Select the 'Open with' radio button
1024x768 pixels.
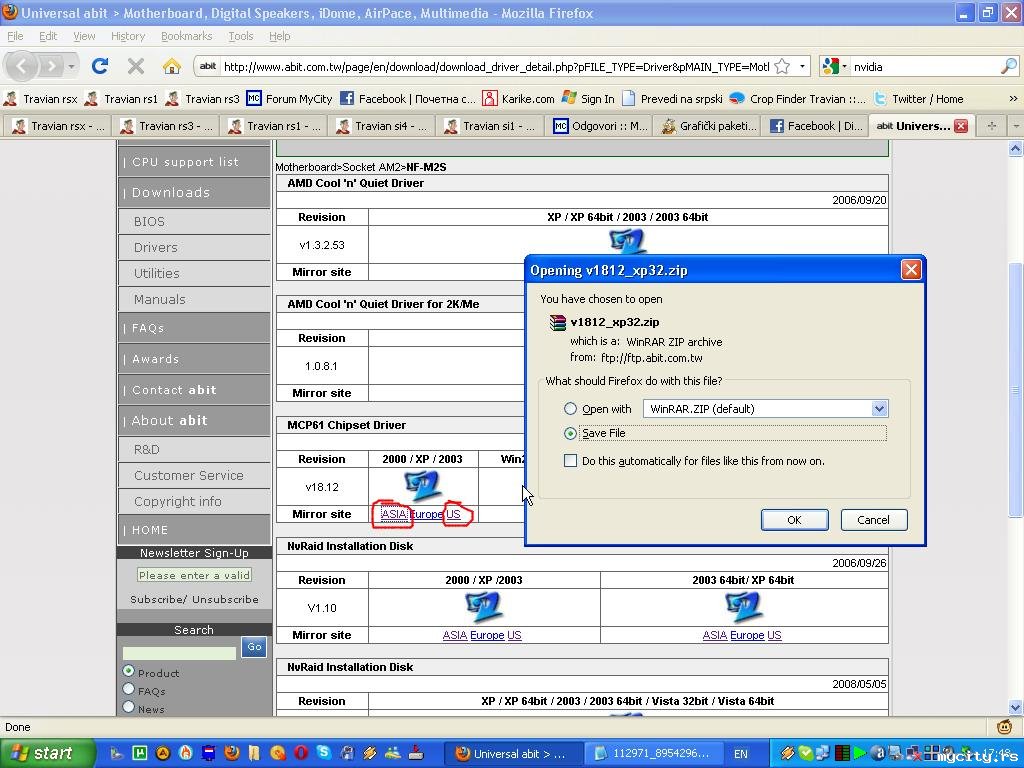point(570,409)
